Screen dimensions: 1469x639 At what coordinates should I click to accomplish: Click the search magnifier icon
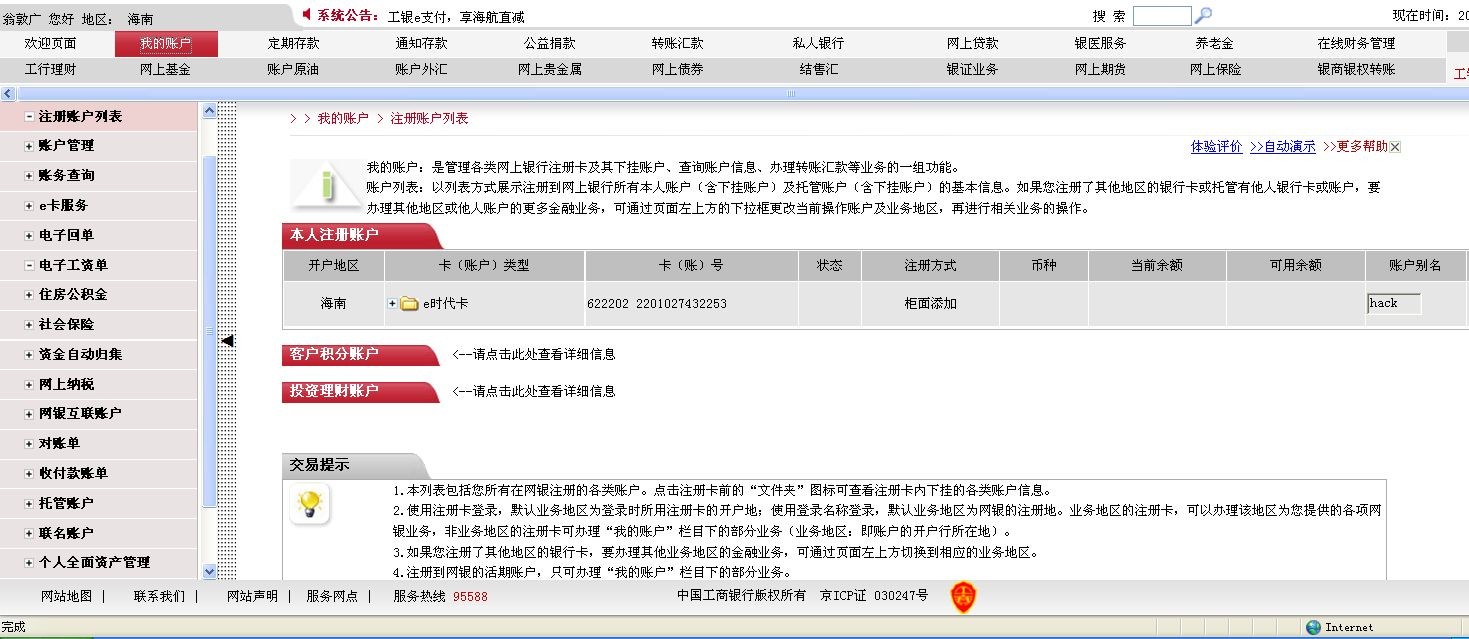point(1203,16)
